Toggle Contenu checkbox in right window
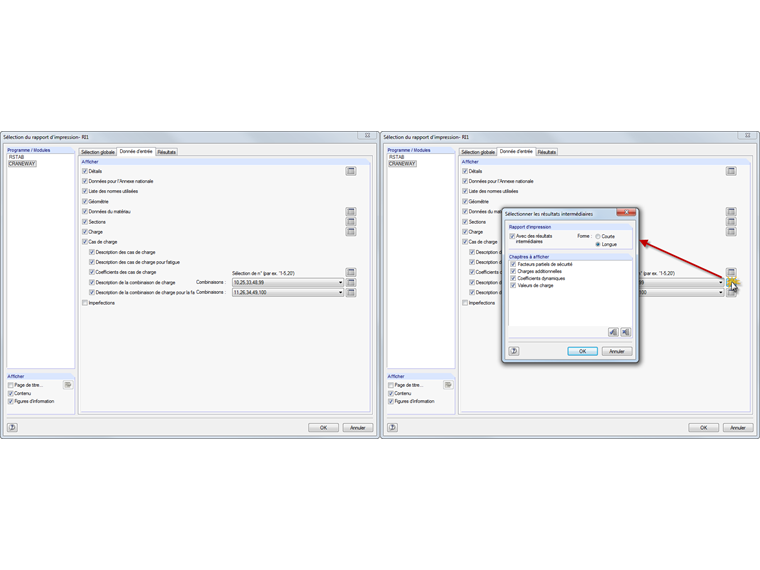This screenshot has height=570, width=760. [x=391, y=394]
